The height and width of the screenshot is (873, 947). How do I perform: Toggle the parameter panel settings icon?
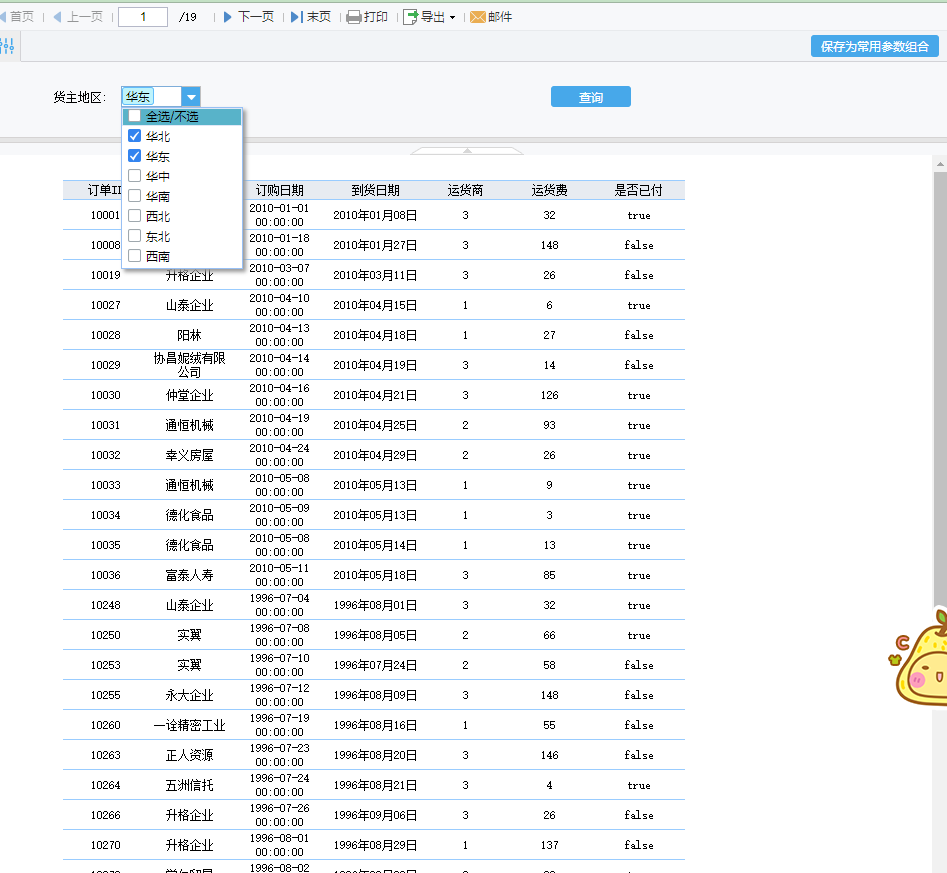pos(8,46)
